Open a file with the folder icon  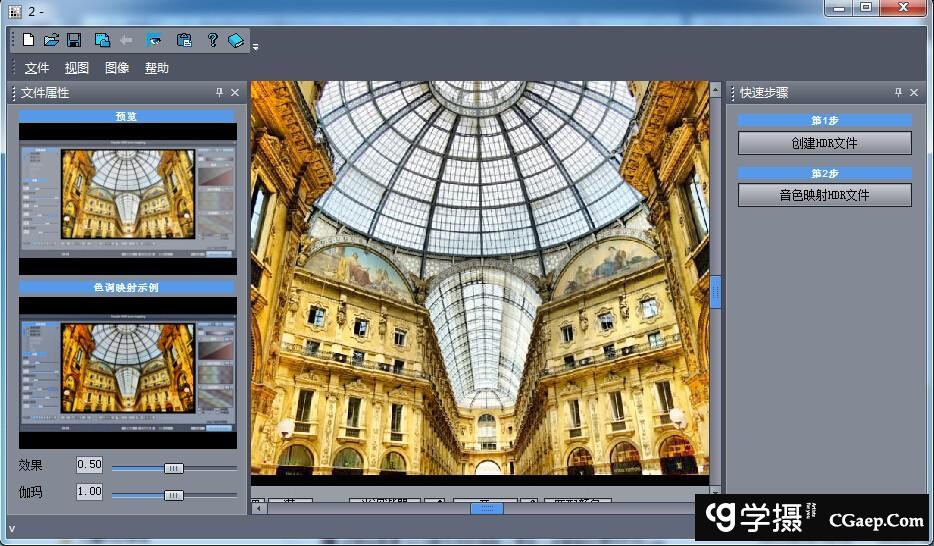51,40
